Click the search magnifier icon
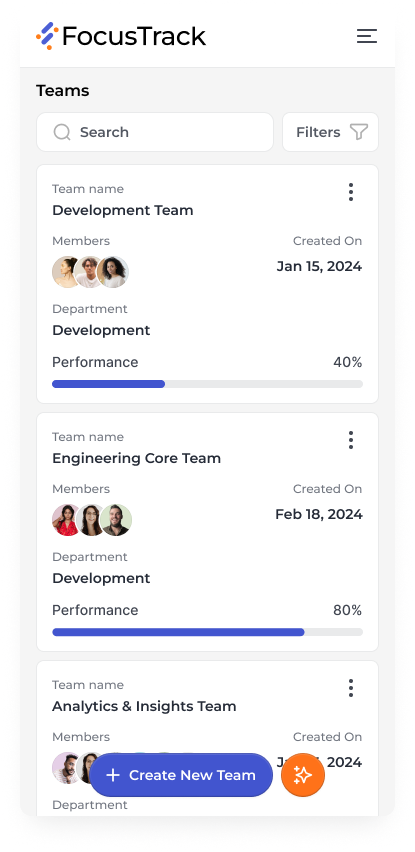415x852 pixels. click(62, 132)
